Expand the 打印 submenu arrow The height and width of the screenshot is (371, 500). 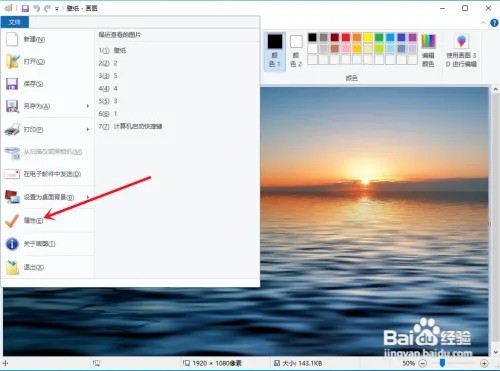pos(88,129)
